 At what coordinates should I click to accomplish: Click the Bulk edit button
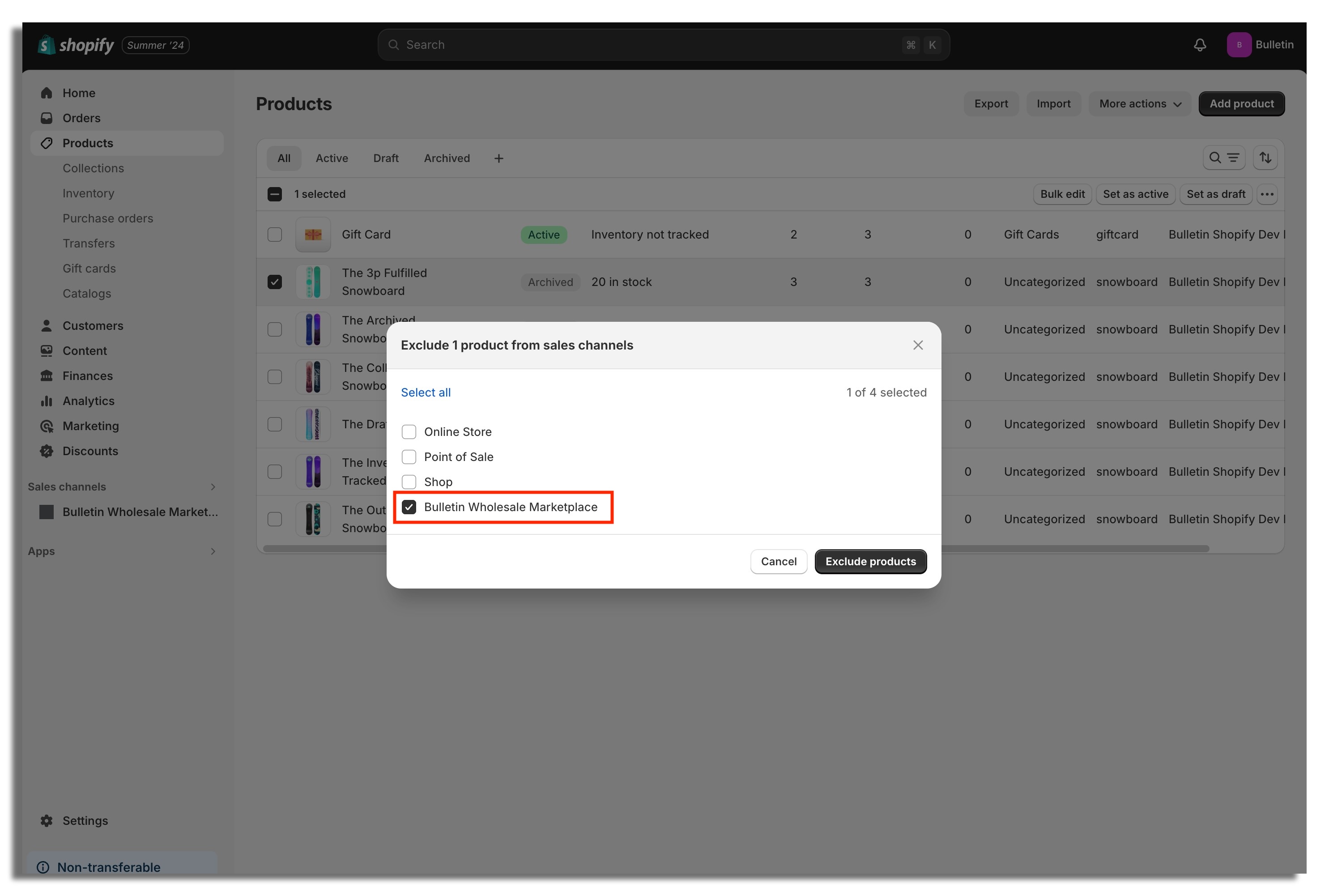point(1063,194)
